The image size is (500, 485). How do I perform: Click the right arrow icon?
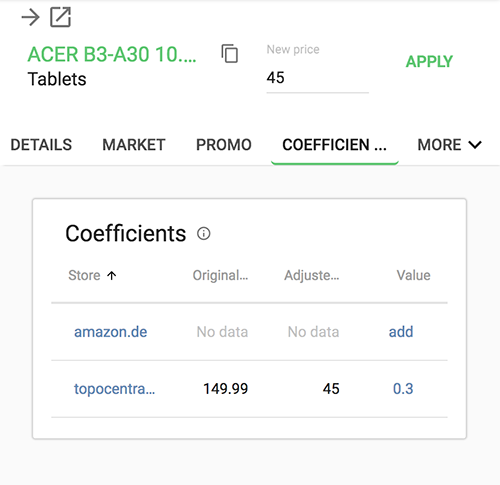[30, 17]
